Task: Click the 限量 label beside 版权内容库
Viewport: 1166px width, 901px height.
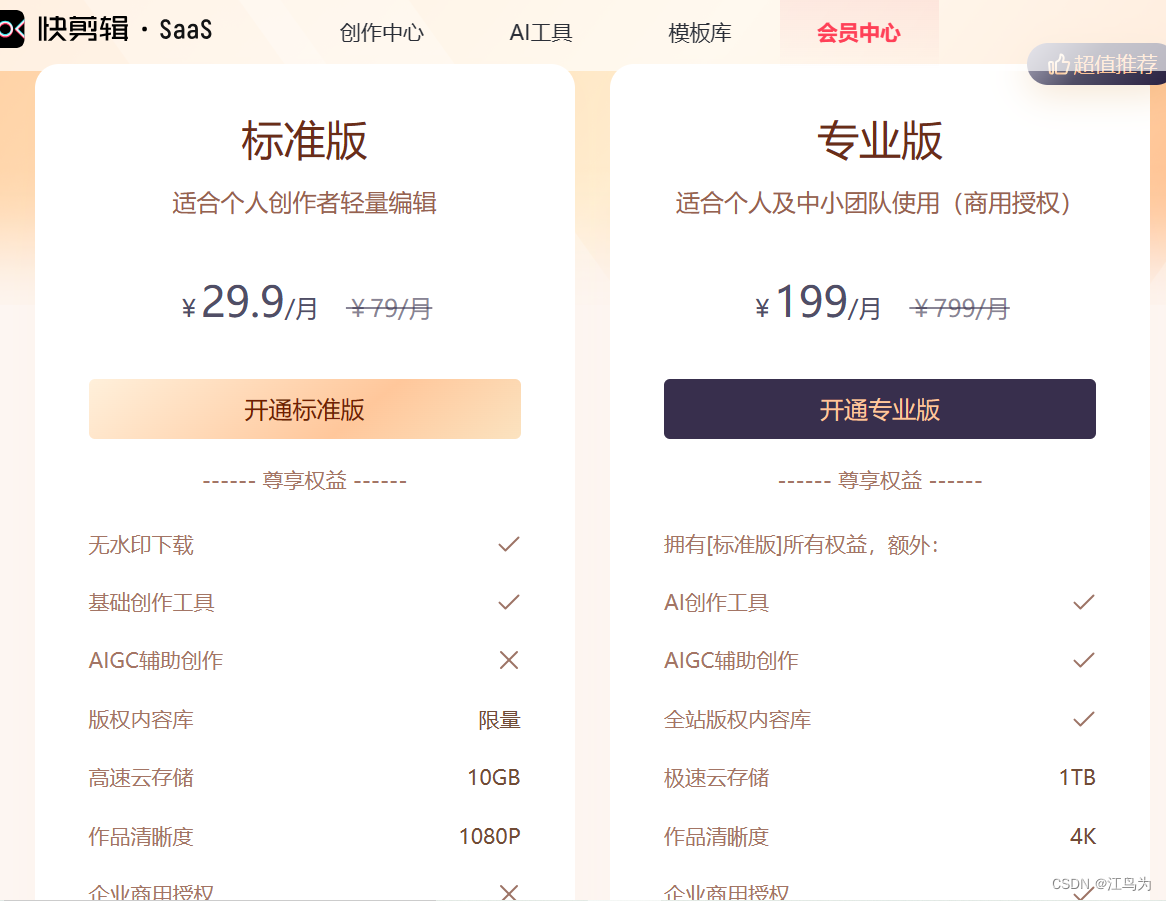Action: tap(499, 719)
